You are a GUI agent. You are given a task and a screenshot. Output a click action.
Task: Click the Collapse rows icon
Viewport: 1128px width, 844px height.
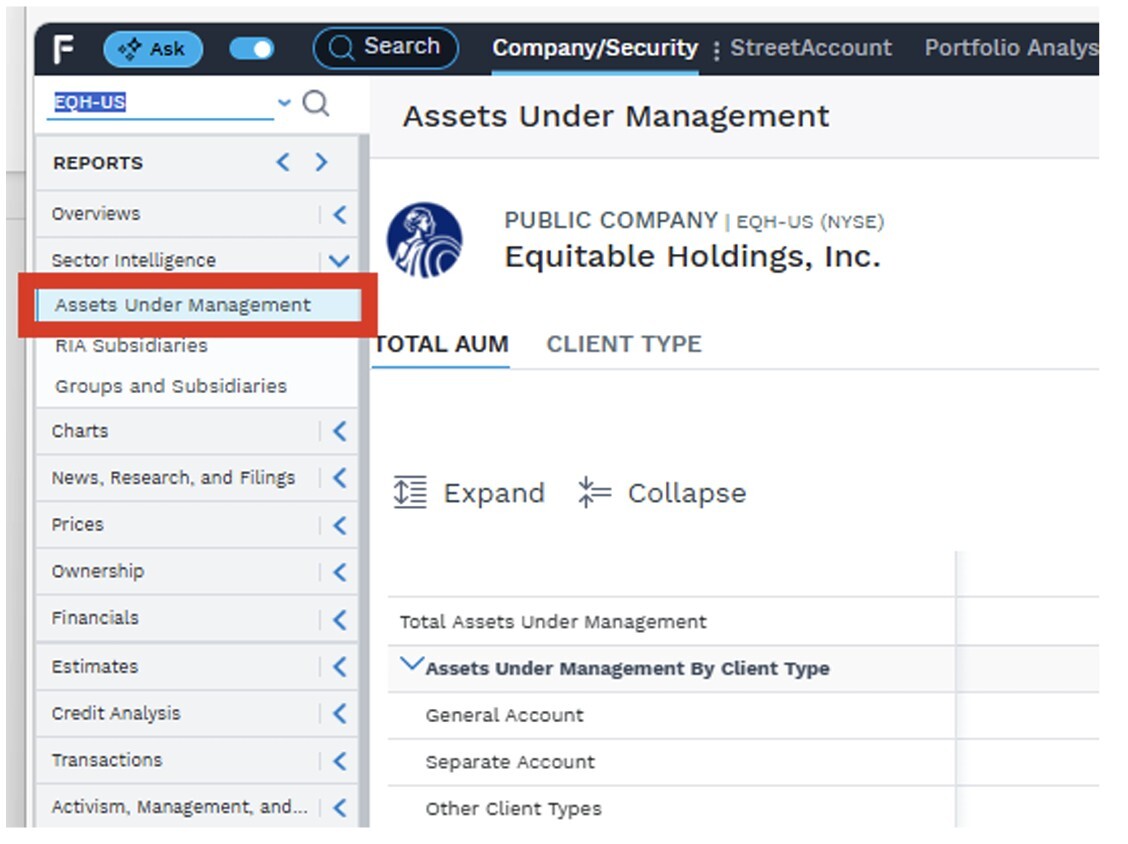pyautogui.click(x=594, y=492)
